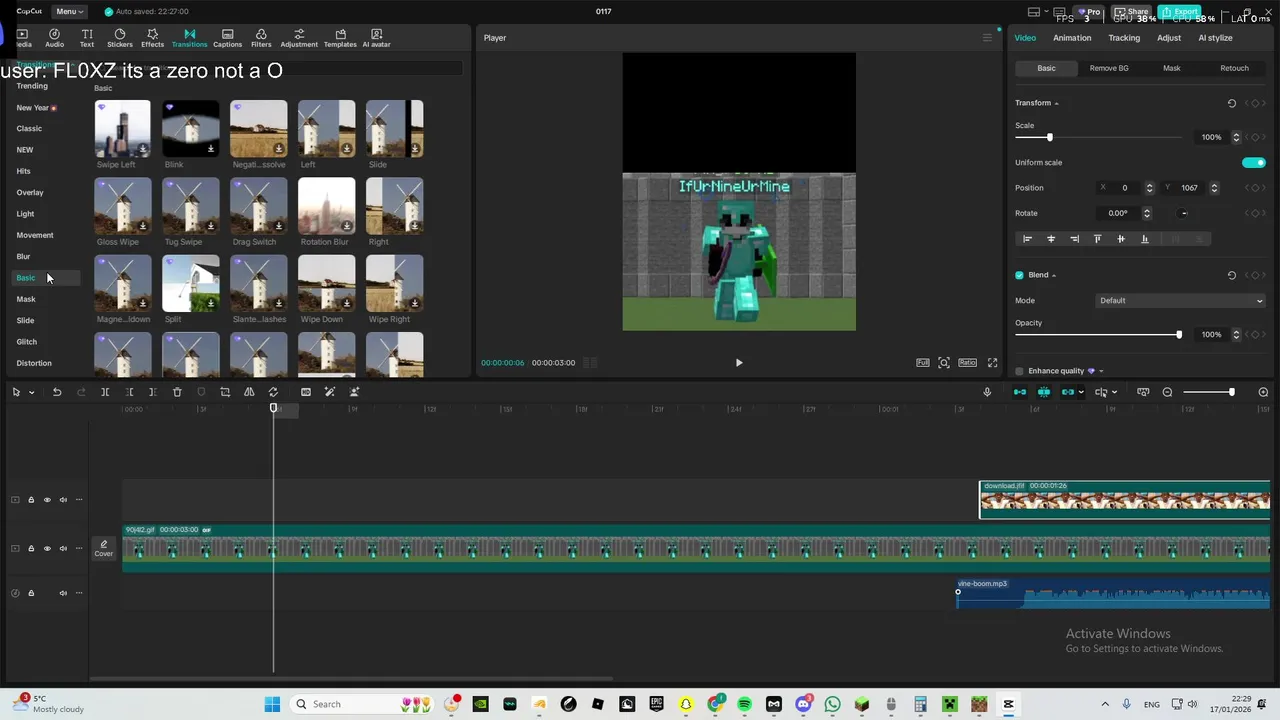Open the linkage options dropdown arrow
Image resolution: width=1280 pixels, height=720 pixels.
click(x=1081, y=392)
